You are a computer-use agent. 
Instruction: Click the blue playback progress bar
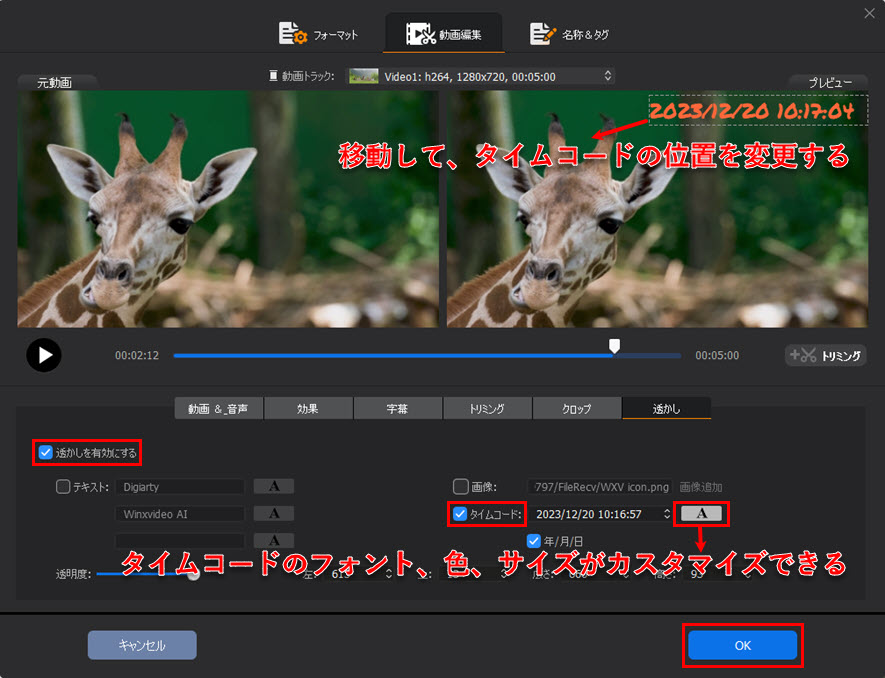(x=393, y=356)
